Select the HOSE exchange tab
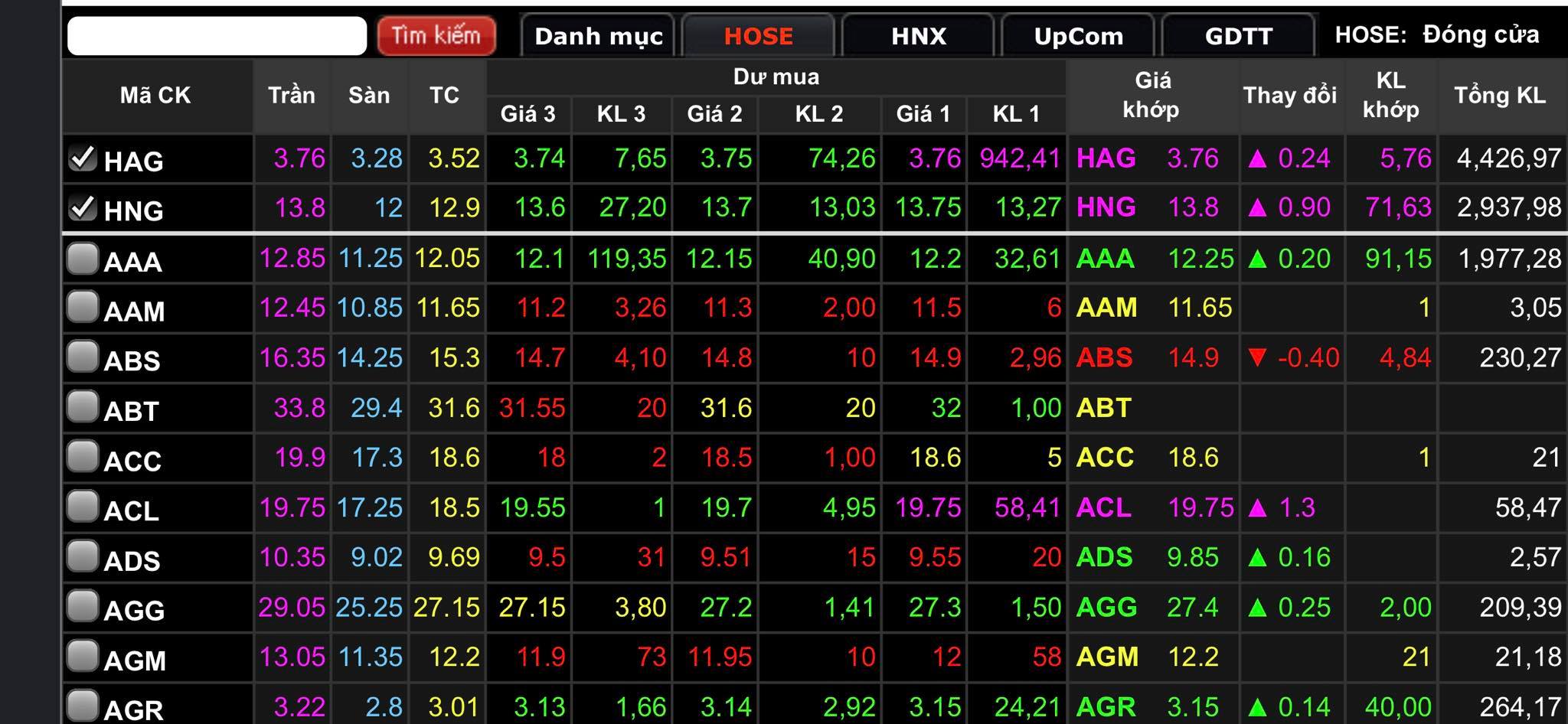 point(758,36)
